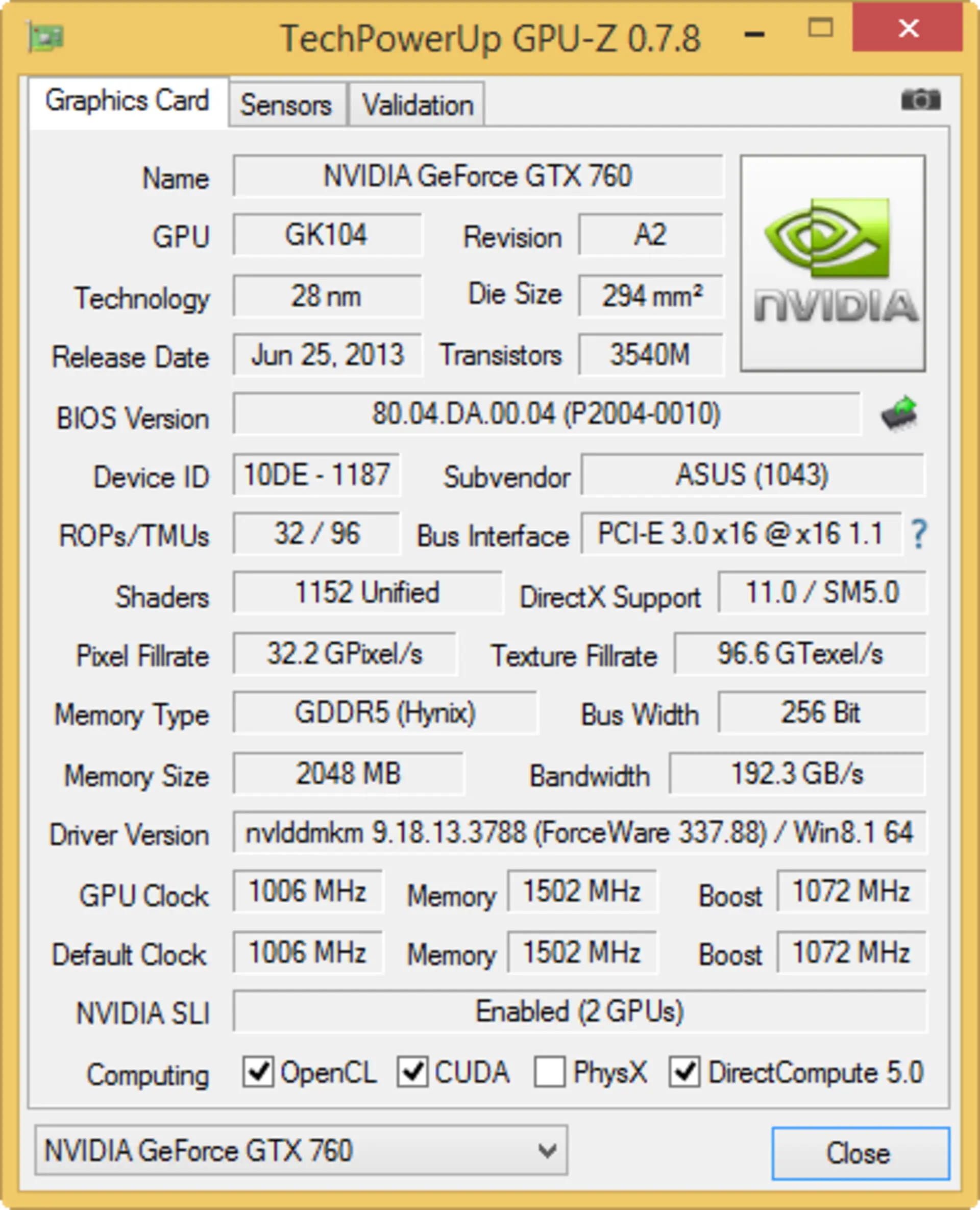This screenshot has height=1210, width=980.
Task: Click the GPU-Z app icon in title bar
Action: tap(45, 37)
